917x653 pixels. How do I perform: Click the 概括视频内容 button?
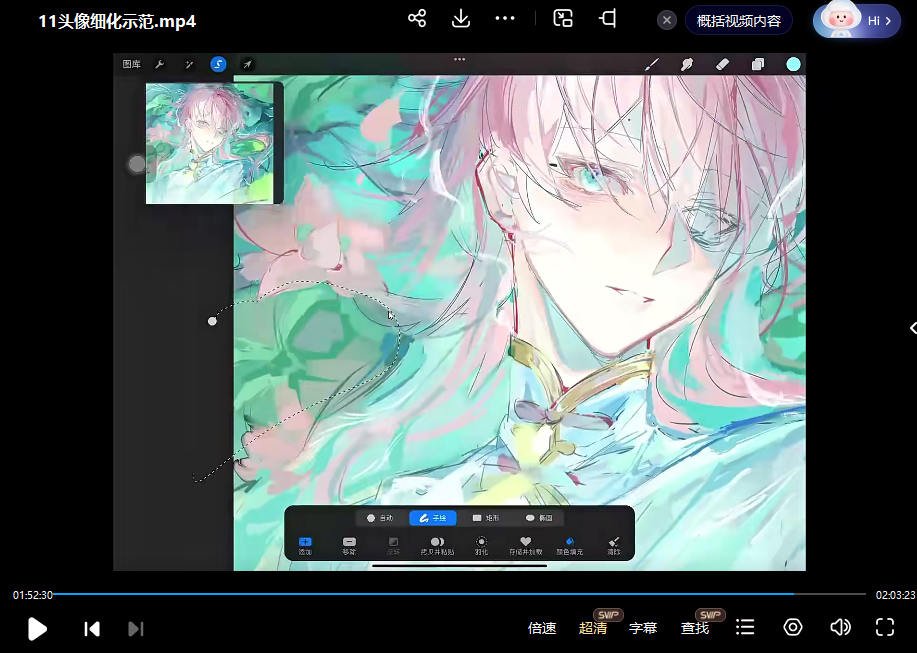(x=739, y=20)
